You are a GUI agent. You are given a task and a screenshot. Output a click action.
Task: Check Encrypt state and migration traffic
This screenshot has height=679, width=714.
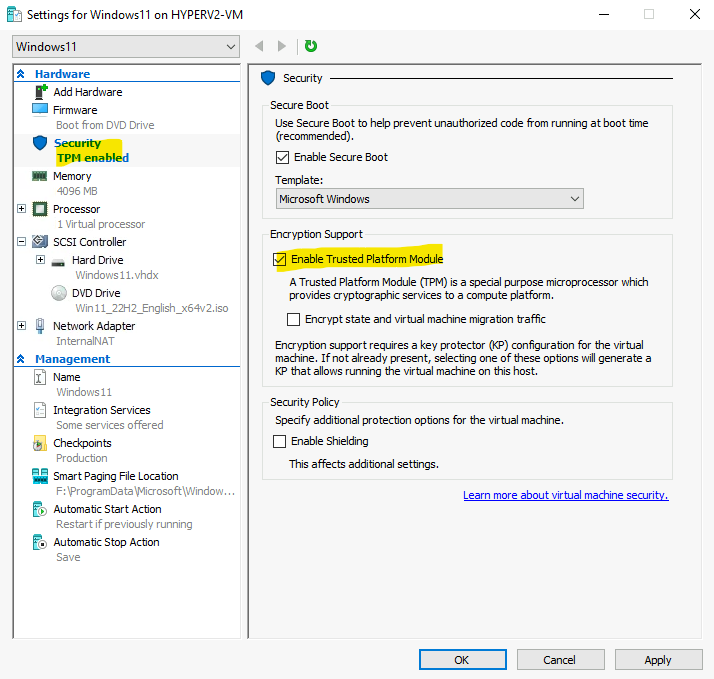click(x=293, y=319)
